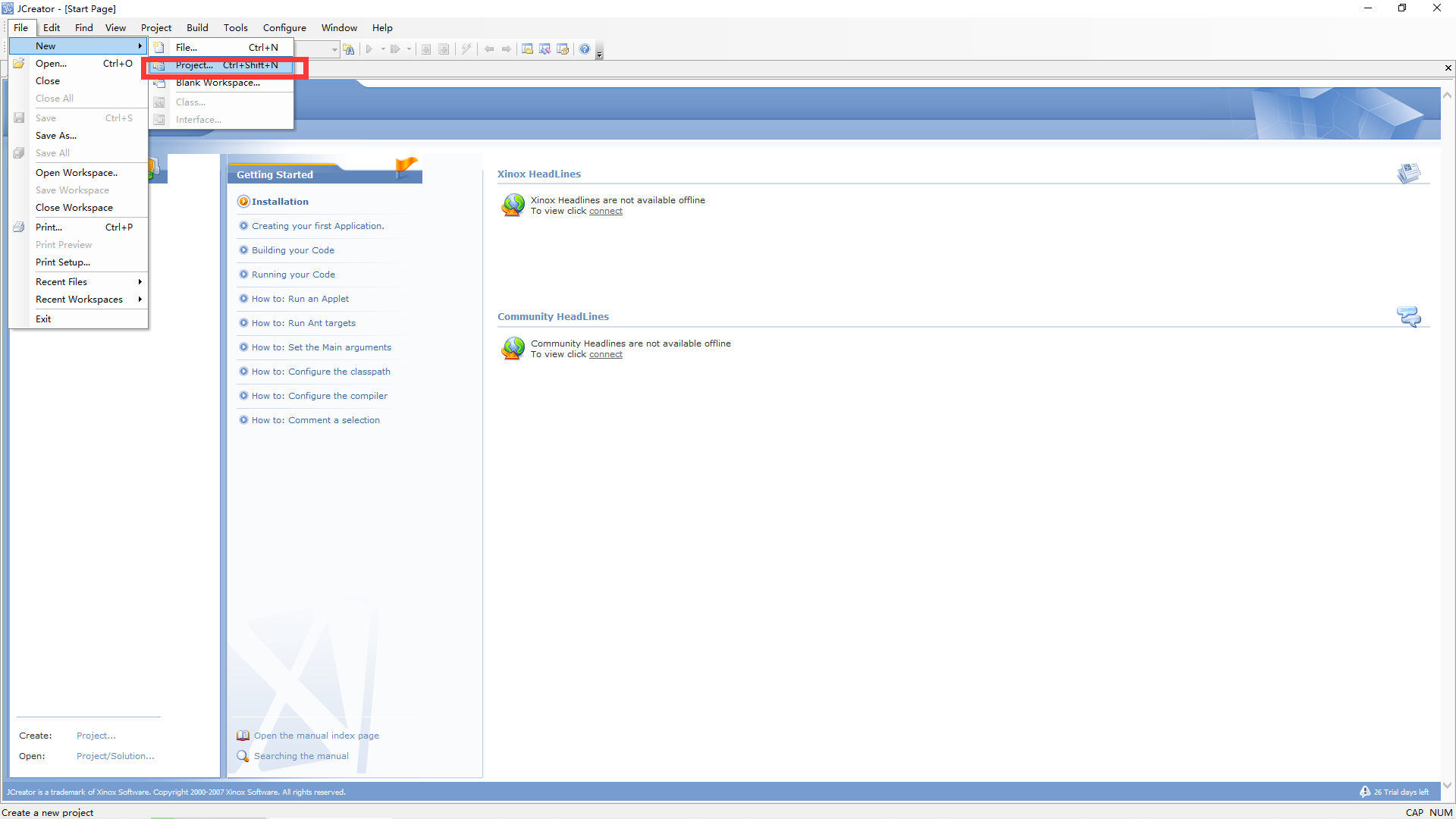Click the help question mark toolbar icon
This screenshot has height=819, width=1456.
[x=585, y=49]
